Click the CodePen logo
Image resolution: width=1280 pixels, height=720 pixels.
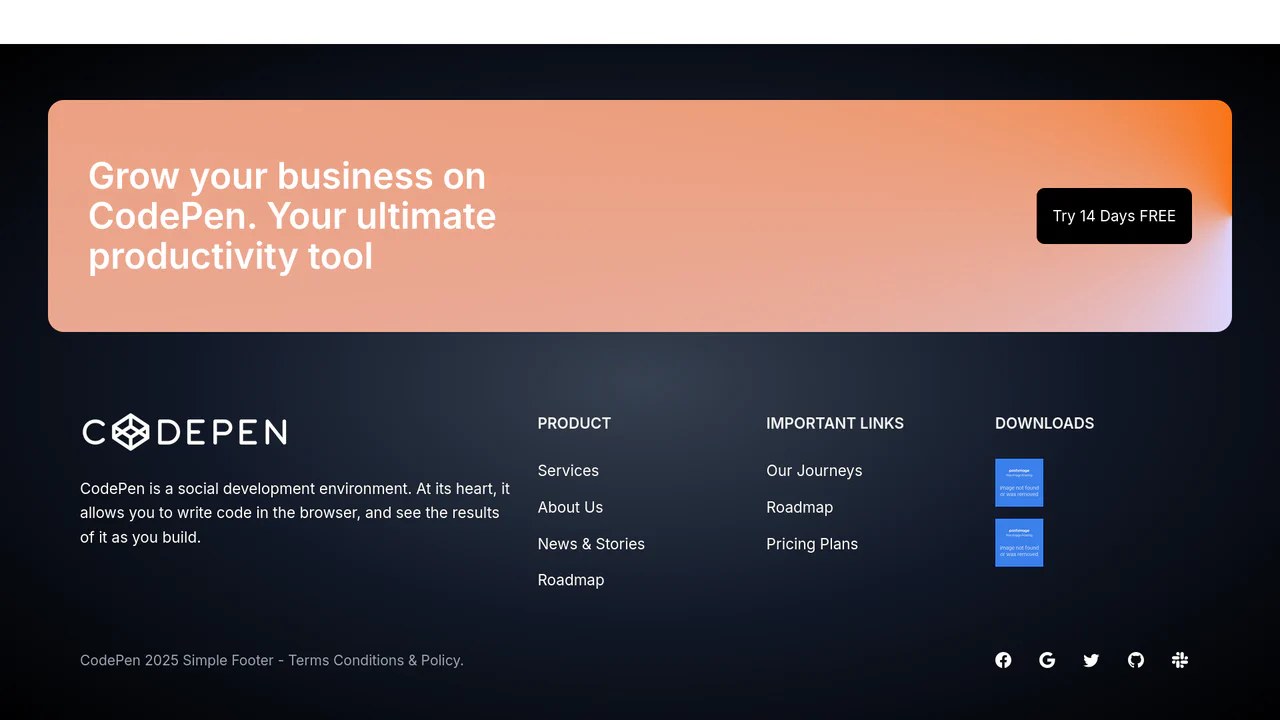[x=184, y=432]
